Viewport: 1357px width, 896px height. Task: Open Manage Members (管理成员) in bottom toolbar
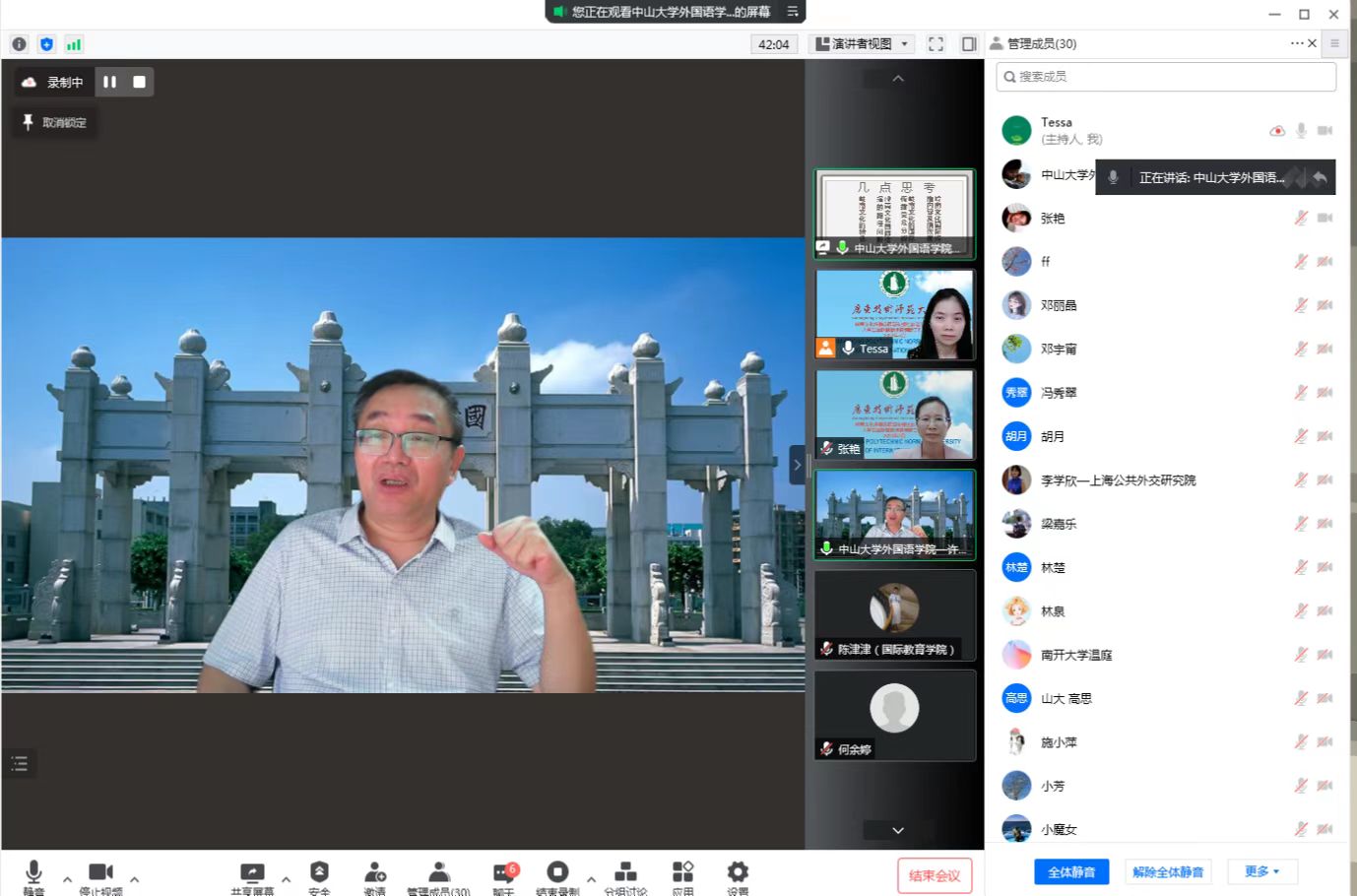pos(438,873)
